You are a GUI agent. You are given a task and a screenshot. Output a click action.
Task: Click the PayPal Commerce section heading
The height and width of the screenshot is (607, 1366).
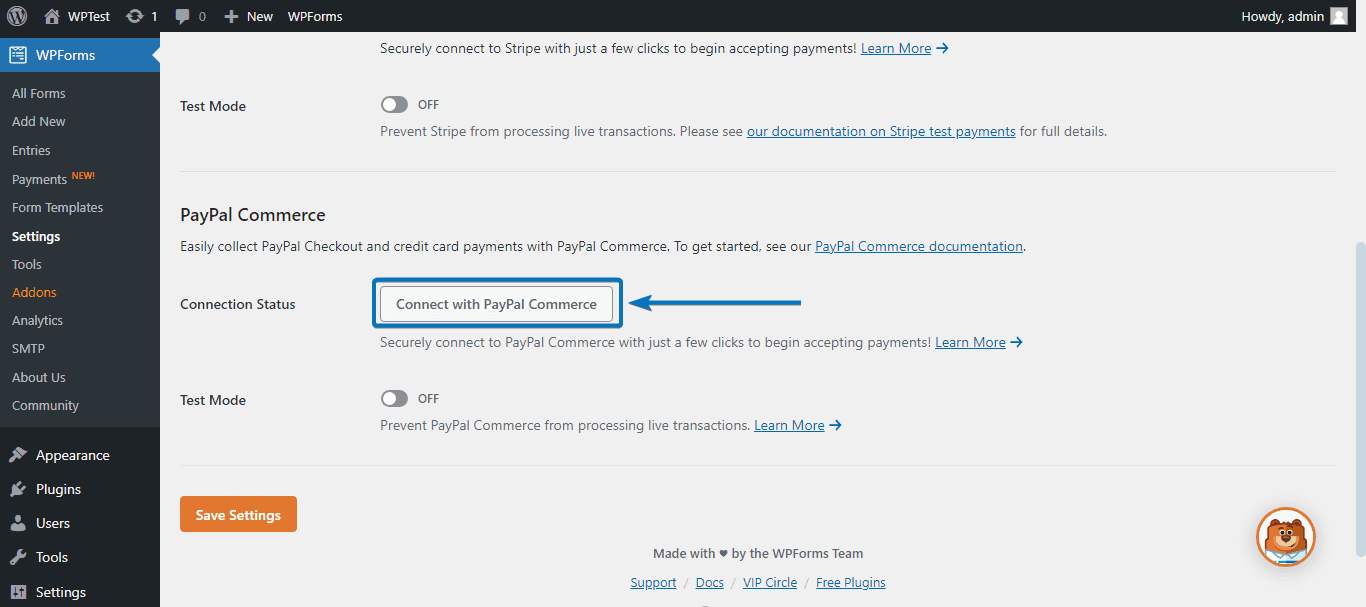253,215
